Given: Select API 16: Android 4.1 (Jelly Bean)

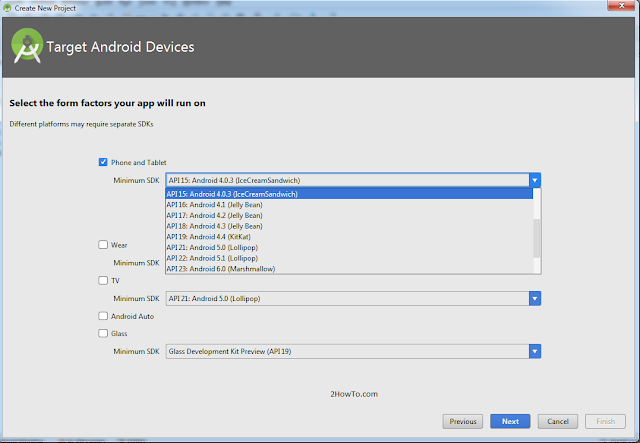Looking at the screenshot, I should [x=349, y=205].
